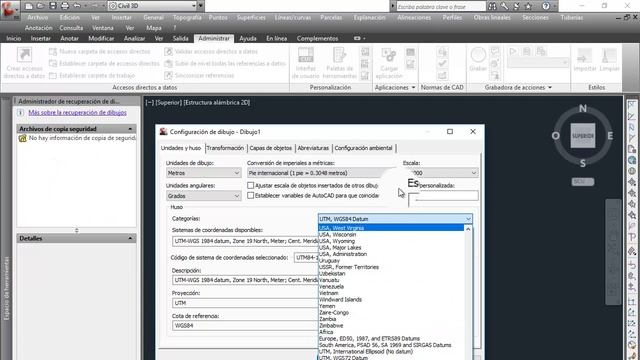Click the binoculars search icon
Viewport: 640px width, 360px height.
[492, 6]
